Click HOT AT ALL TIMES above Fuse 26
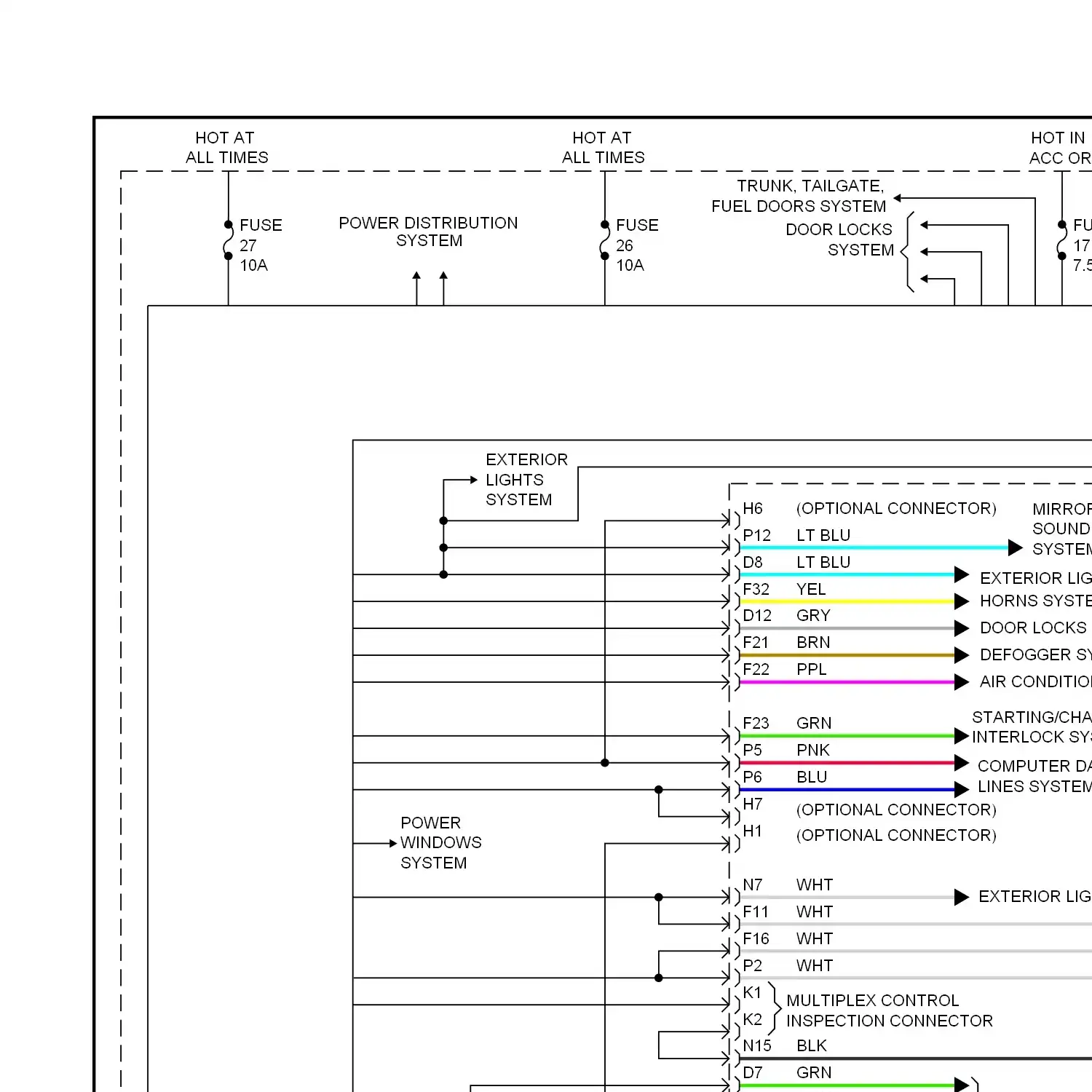 point(603,148)
